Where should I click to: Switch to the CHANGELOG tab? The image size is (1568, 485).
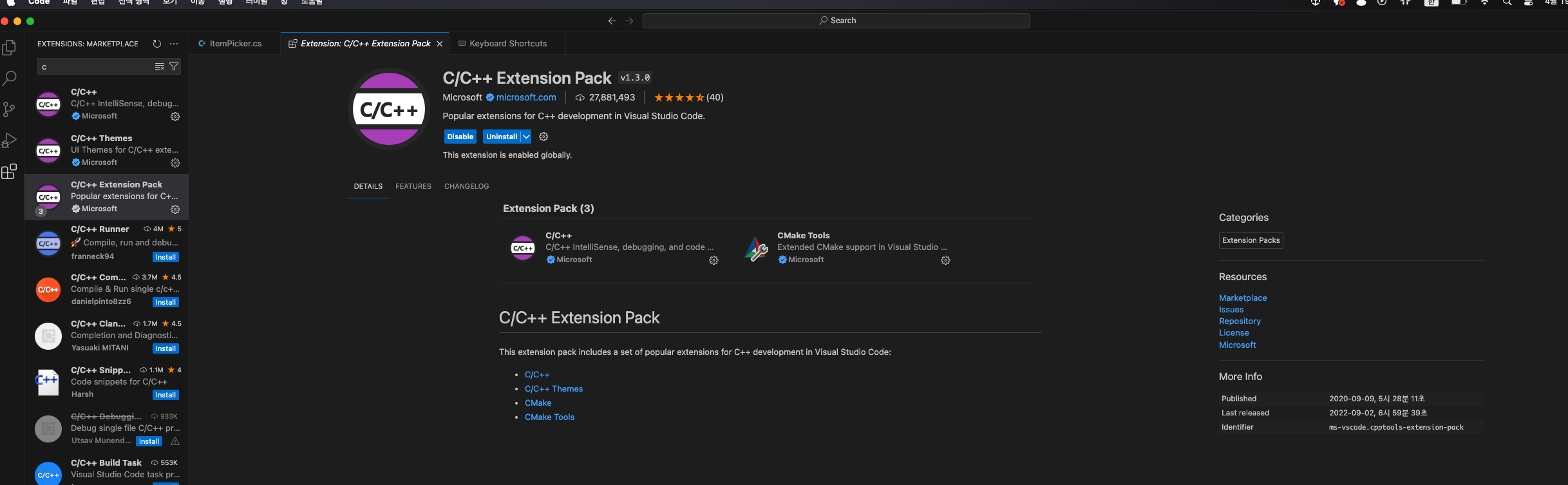(467, 186)
